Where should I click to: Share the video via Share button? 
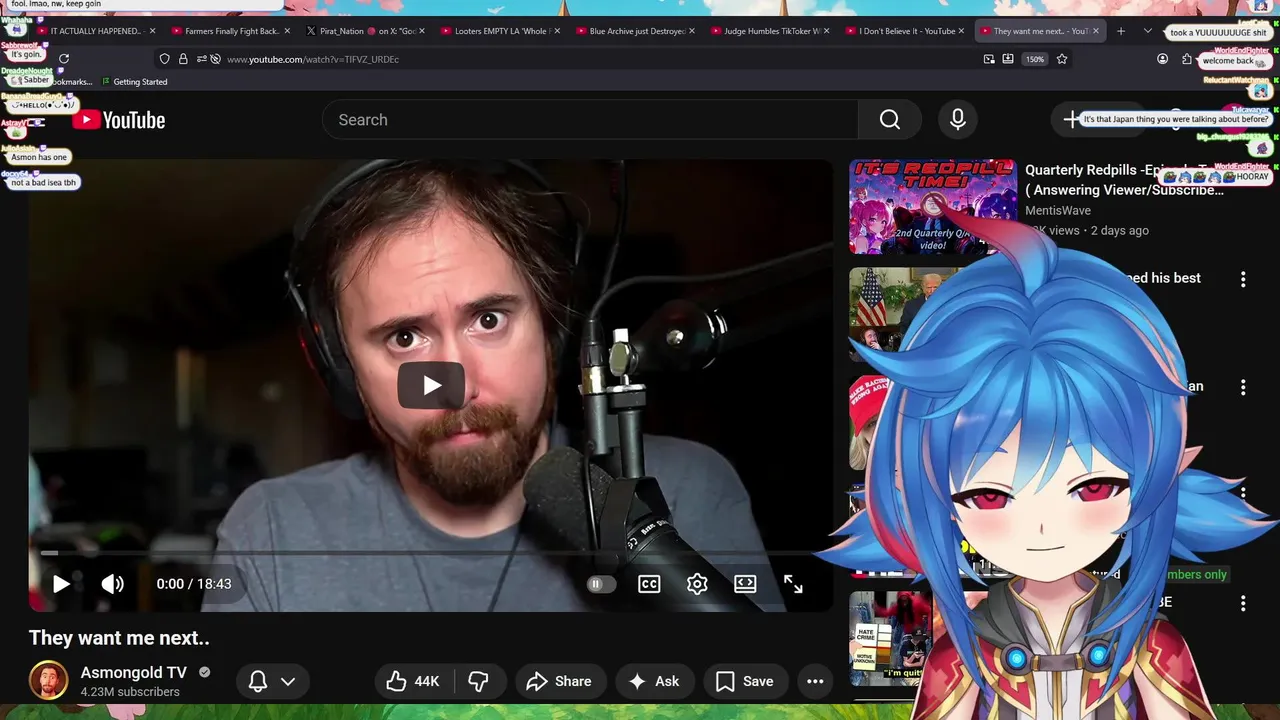coord(559,681)
